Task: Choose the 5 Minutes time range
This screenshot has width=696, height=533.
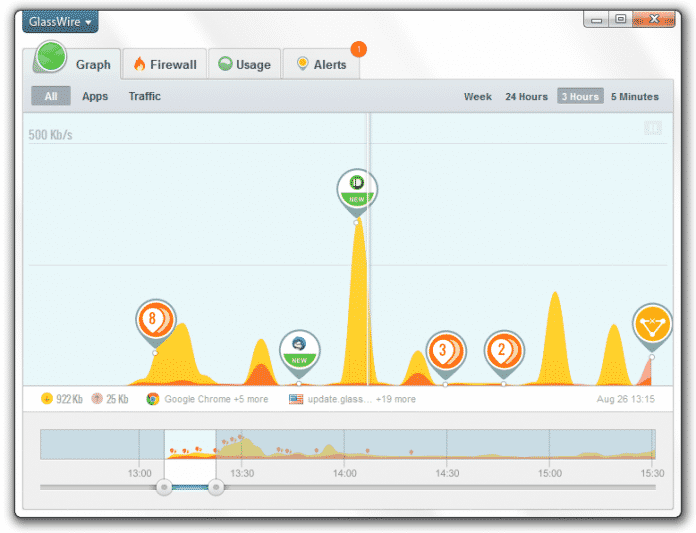Action: pyautogui.click(x=634, y=97)
